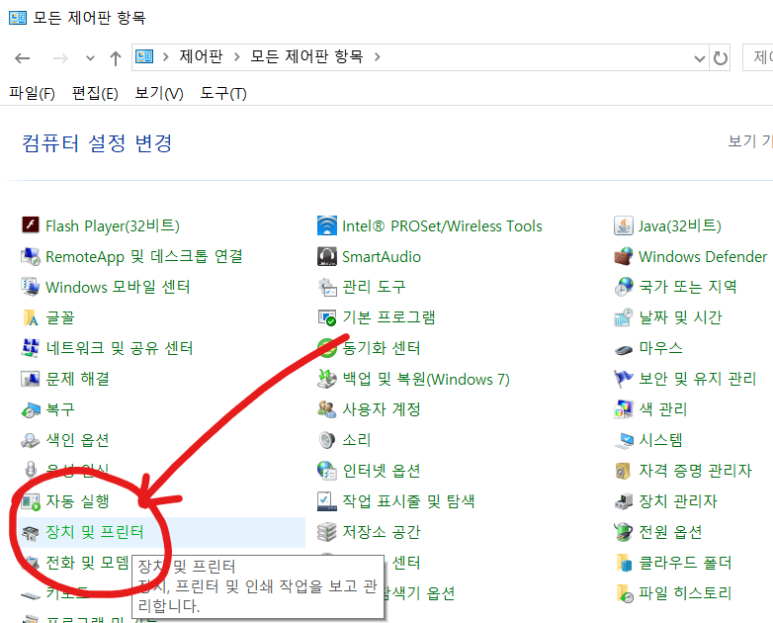The width and height of the screenshot is (773, 623).
Task: Click the 클라우드 폴더 icon
Action: pos(624,563)
